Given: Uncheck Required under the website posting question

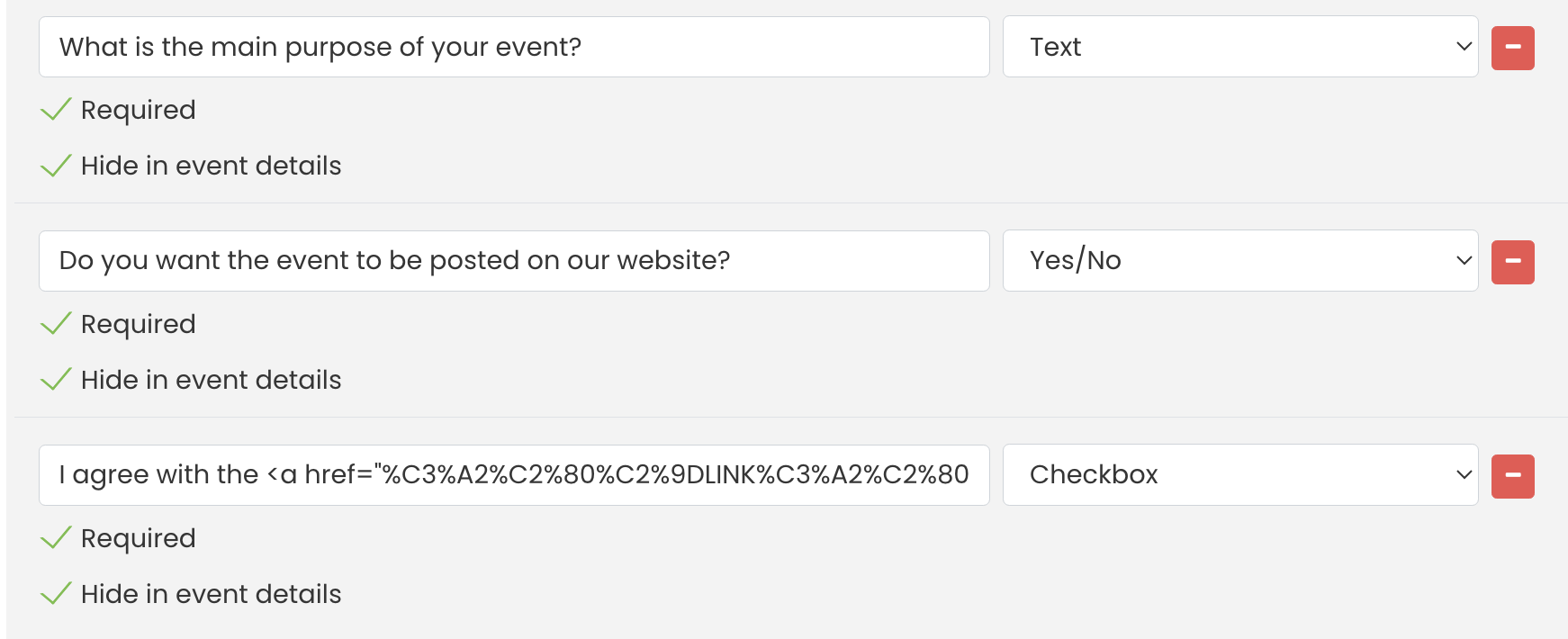Looking at the screenshot, I should 118,324.
